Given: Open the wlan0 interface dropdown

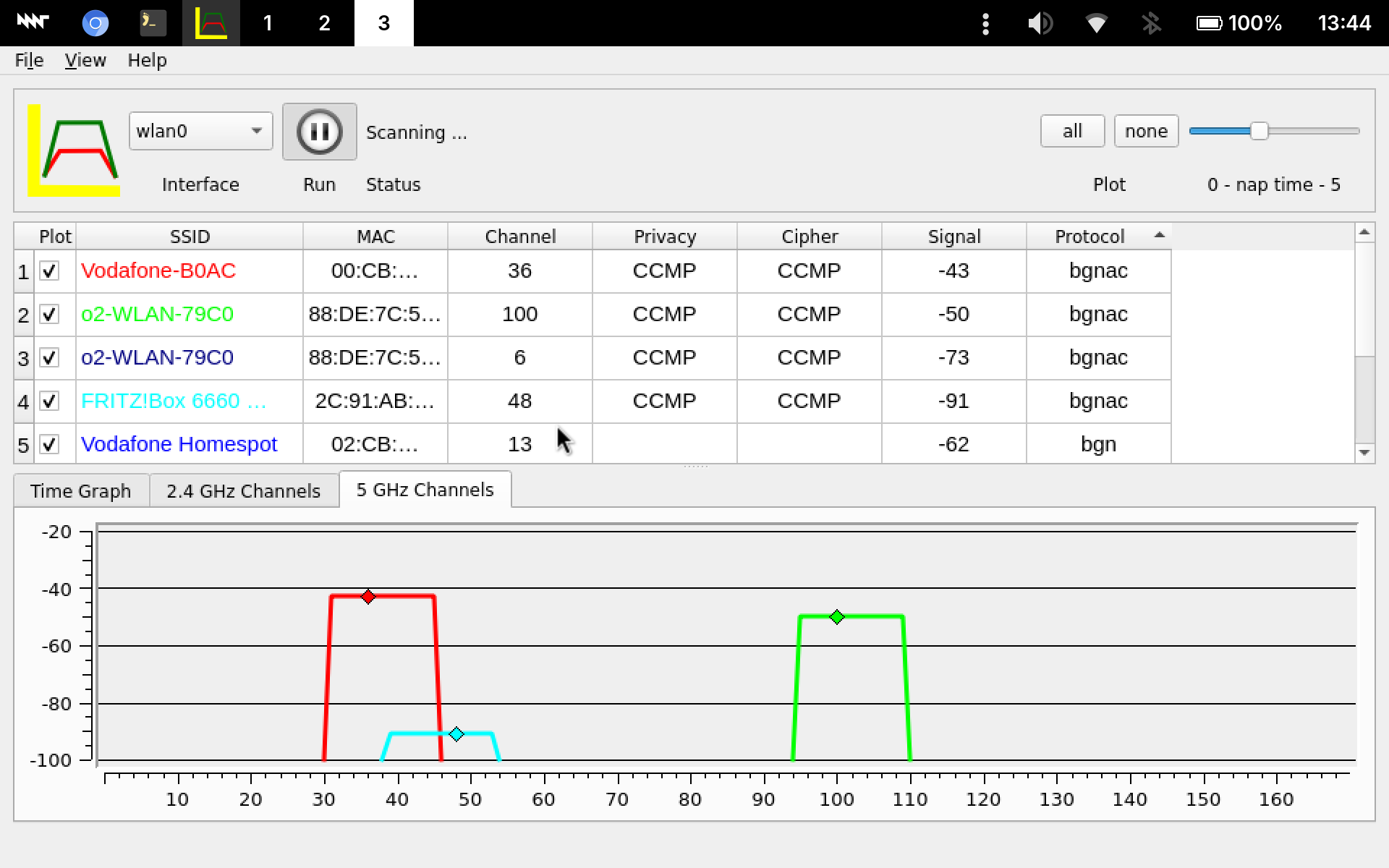Looking at the screenshot, I should click(200, 131).
